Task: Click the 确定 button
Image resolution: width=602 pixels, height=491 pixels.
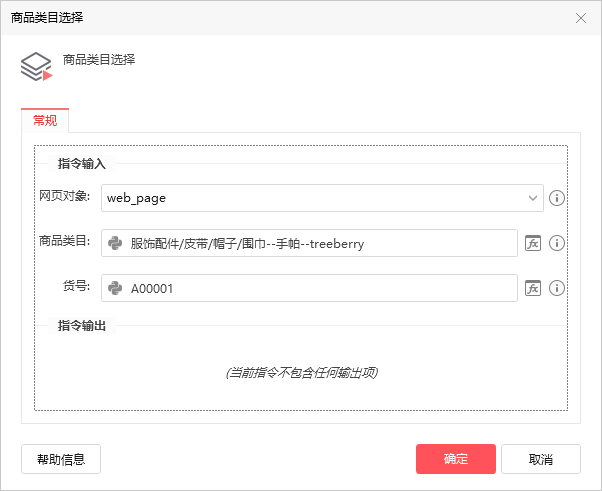Action: pyautogui.click(x=456, y=459)
